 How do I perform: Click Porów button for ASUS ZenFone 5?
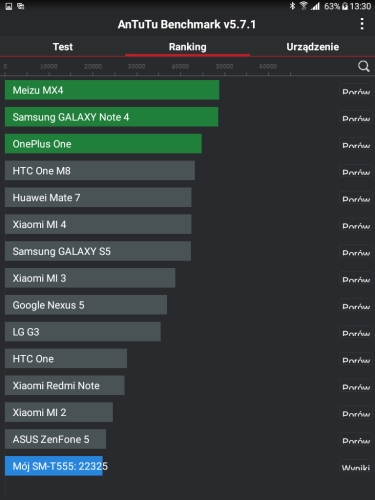pos(356,440)
